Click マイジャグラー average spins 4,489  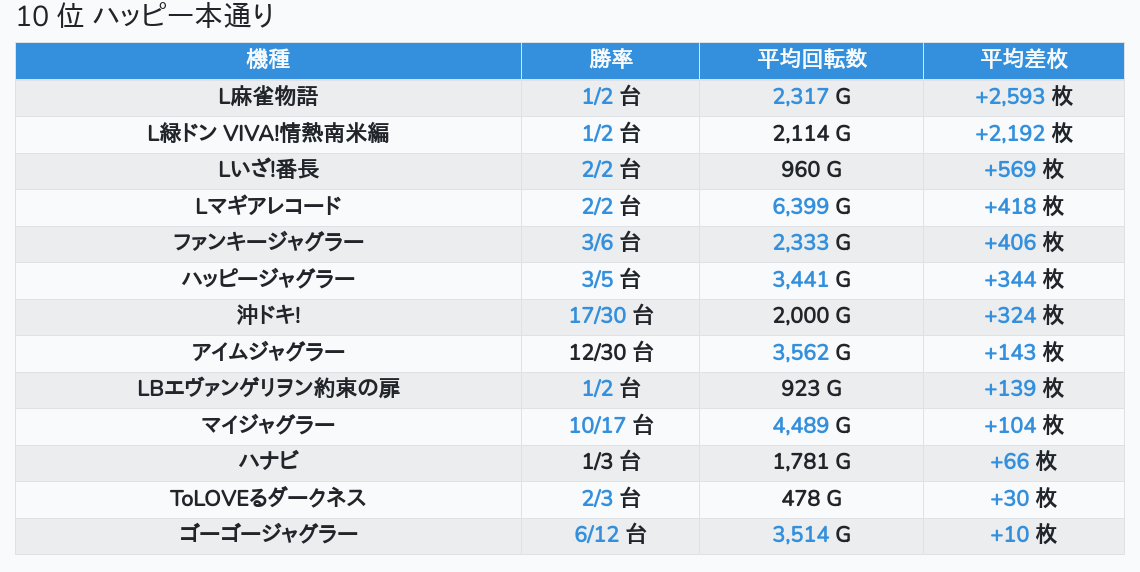[x=800, y=425]
